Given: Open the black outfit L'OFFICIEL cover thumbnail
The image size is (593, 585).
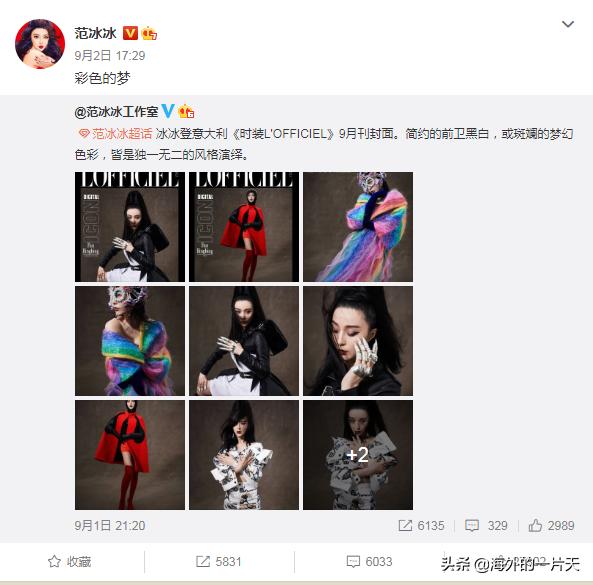Looking at the screenshot, I should (130, 227).
